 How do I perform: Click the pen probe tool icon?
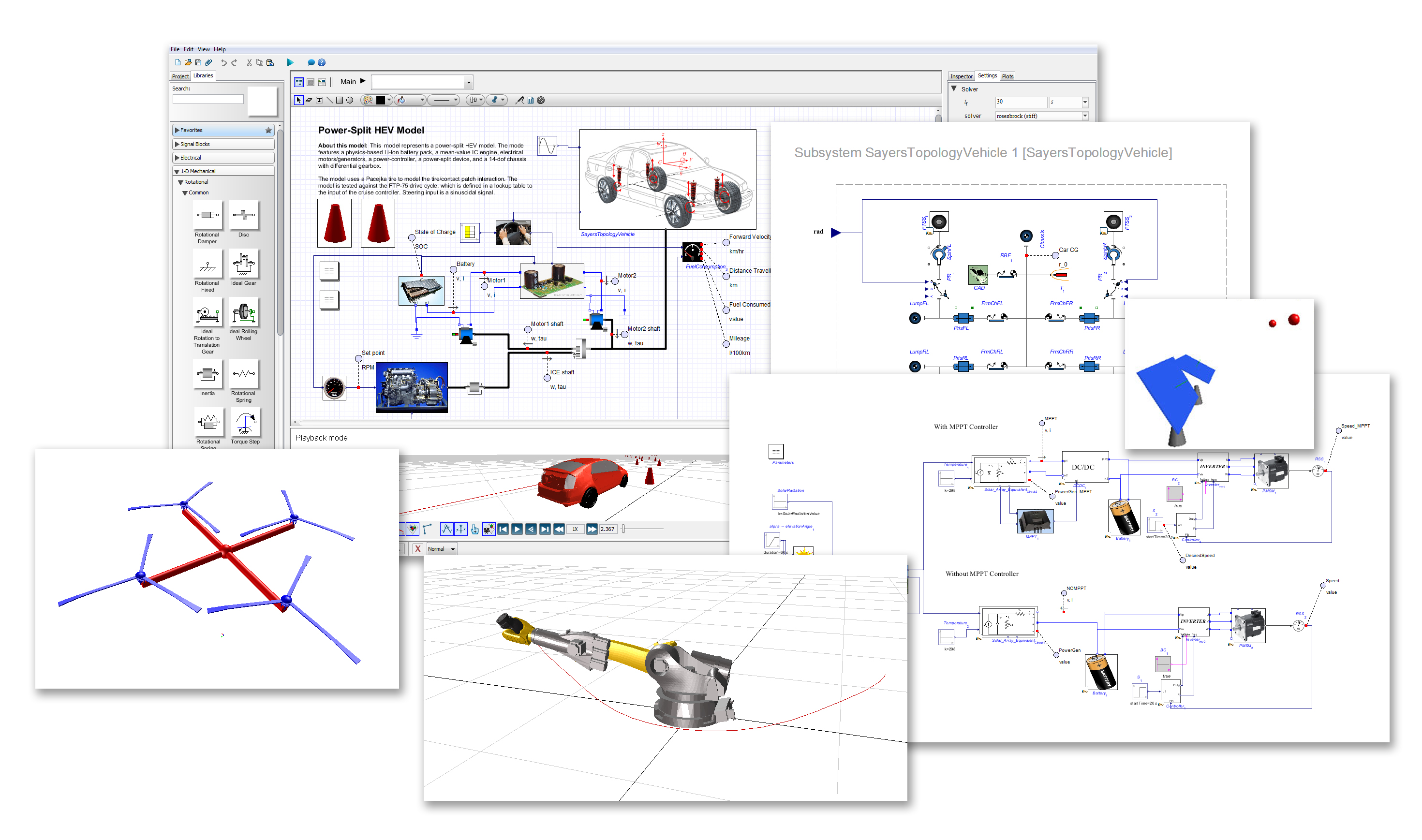tap(519, 100)
